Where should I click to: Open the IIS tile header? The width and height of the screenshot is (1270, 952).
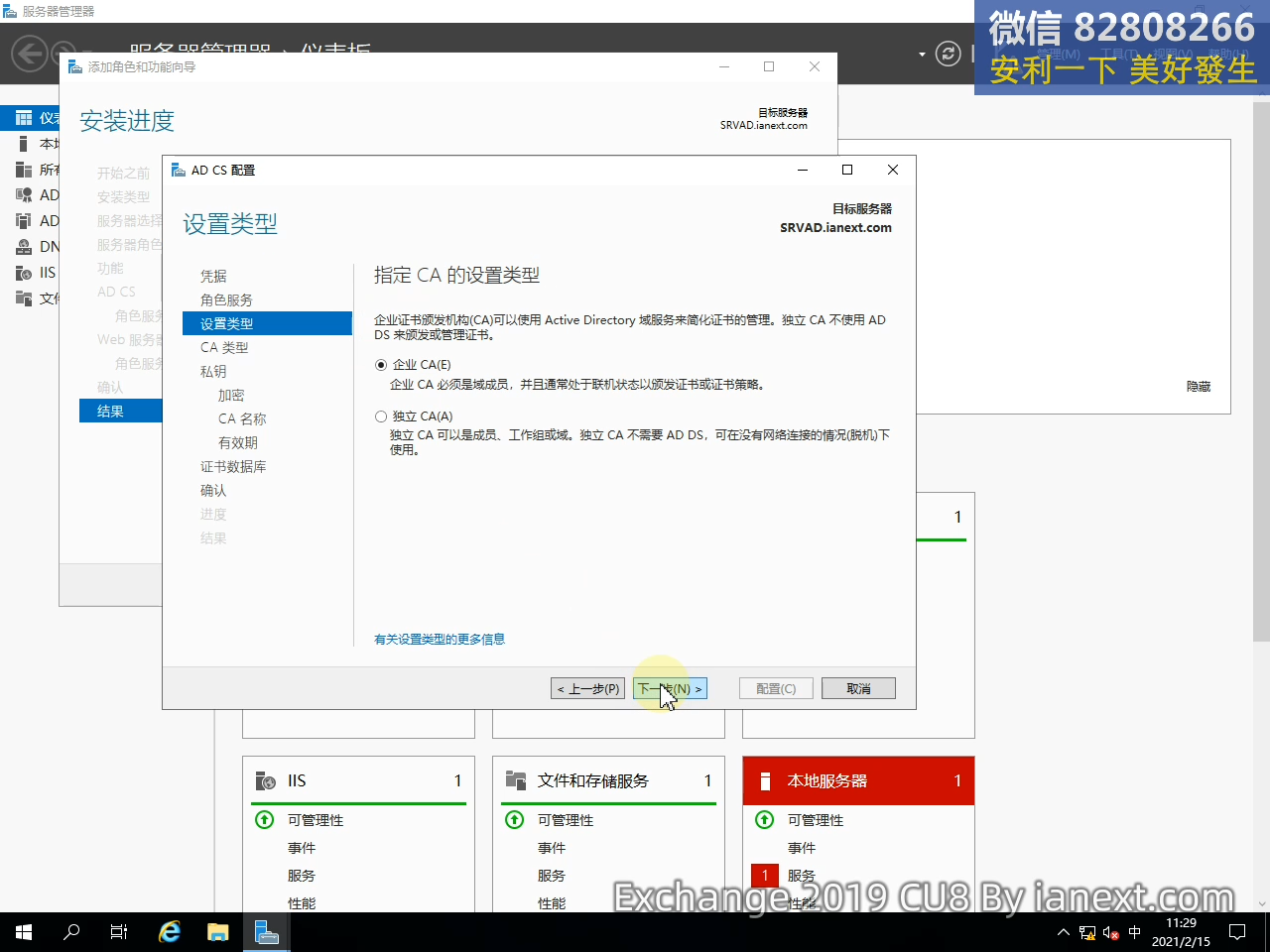[x=358, y=780]
